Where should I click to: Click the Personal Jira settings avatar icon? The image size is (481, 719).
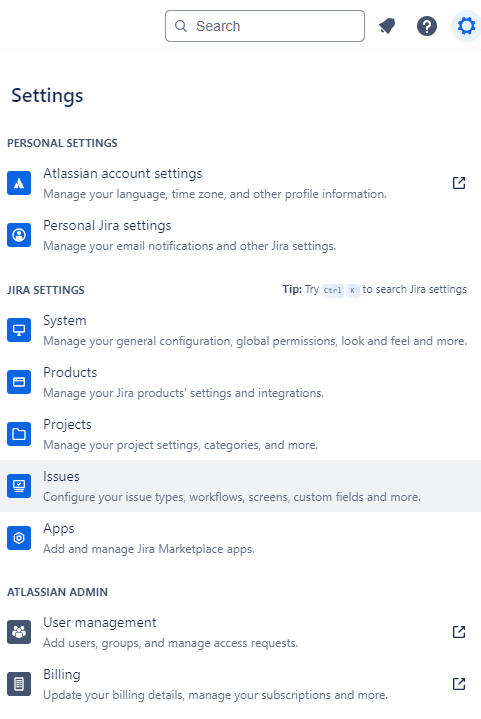19,235
